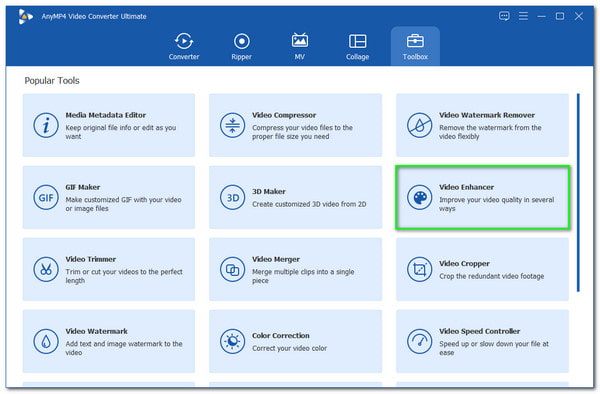600x394 pixels.
Task: Select the Toolbox tab
Action: click(x=415, y=46)
